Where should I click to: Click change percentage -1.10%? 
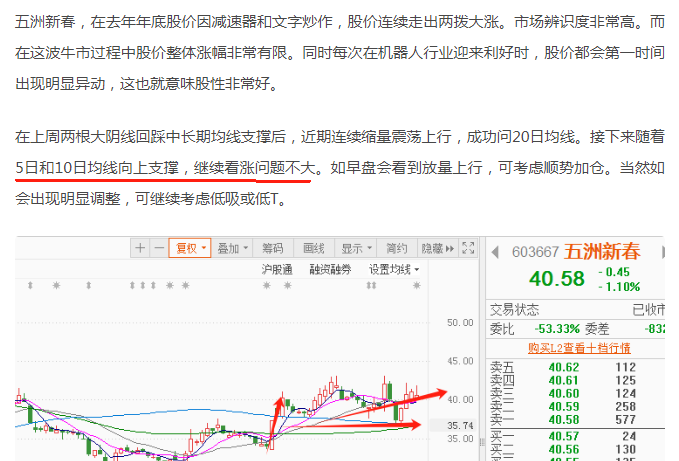pyautogui.click(x=619, y=287)
